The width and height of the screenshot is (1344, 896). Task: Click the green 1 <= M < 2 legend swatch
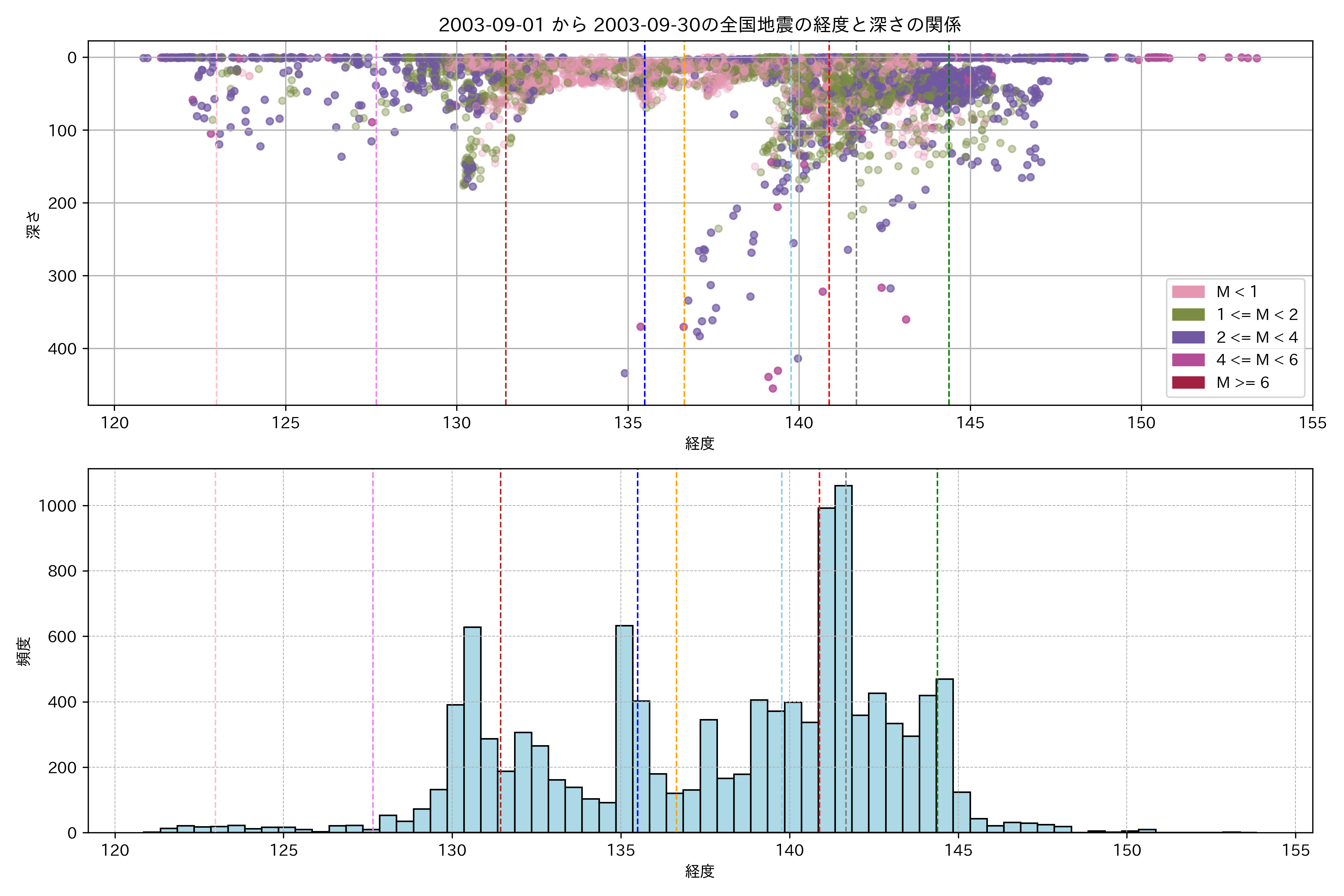click(1188, 315)
